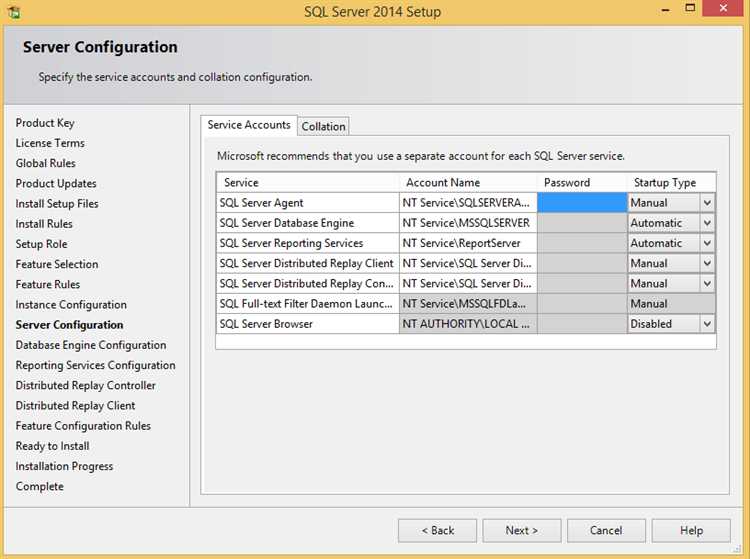
Task: Go back with the Back button
Action: click(437, 530)
